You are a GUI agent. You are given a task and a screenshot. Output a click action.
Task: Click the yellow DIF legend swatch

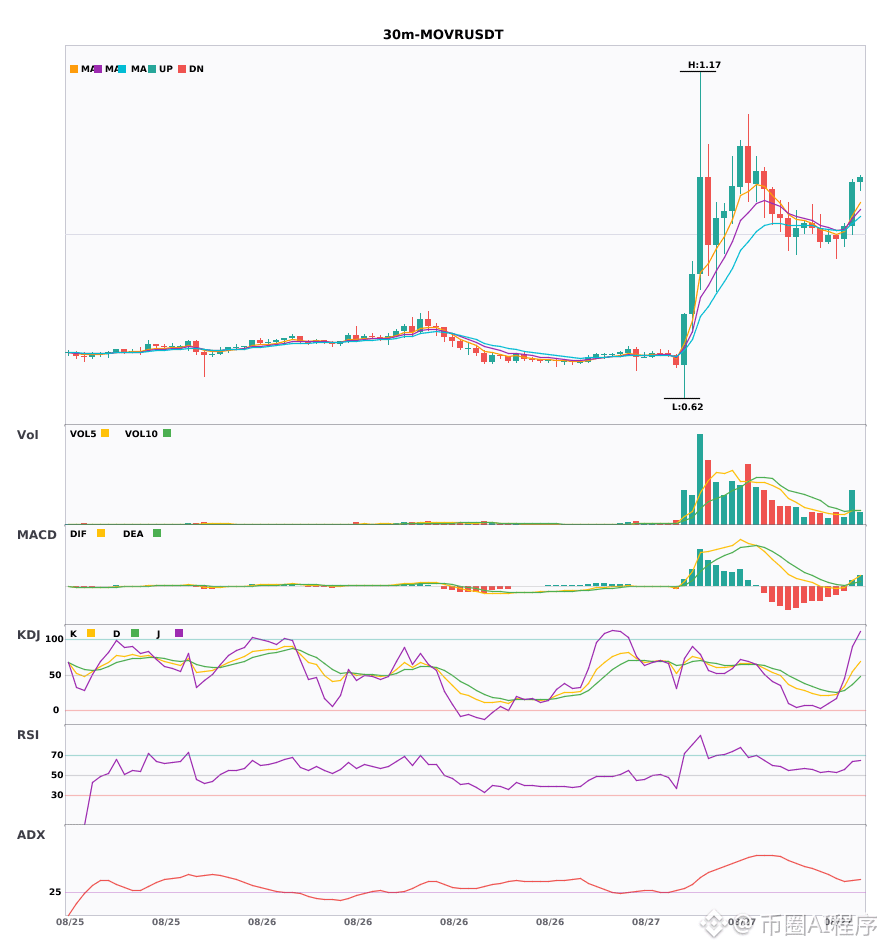coord(101,533)
